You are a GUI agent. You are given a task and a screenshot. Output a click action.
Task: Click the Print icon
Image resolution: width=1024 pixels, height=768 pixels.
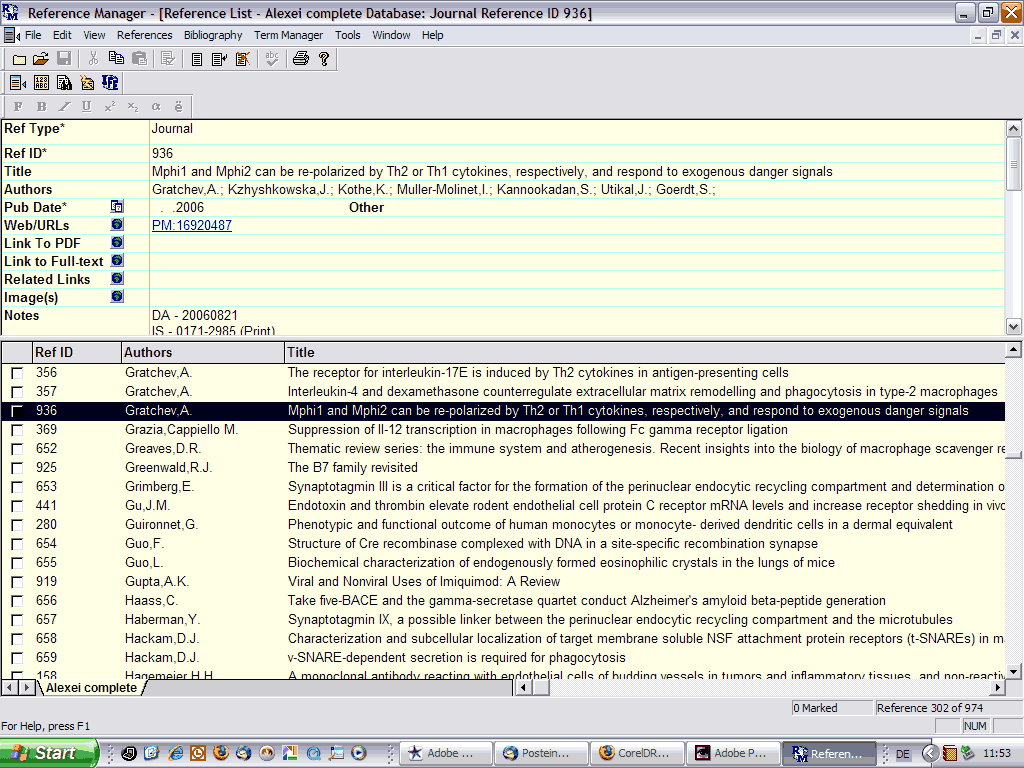pos(300,59)
